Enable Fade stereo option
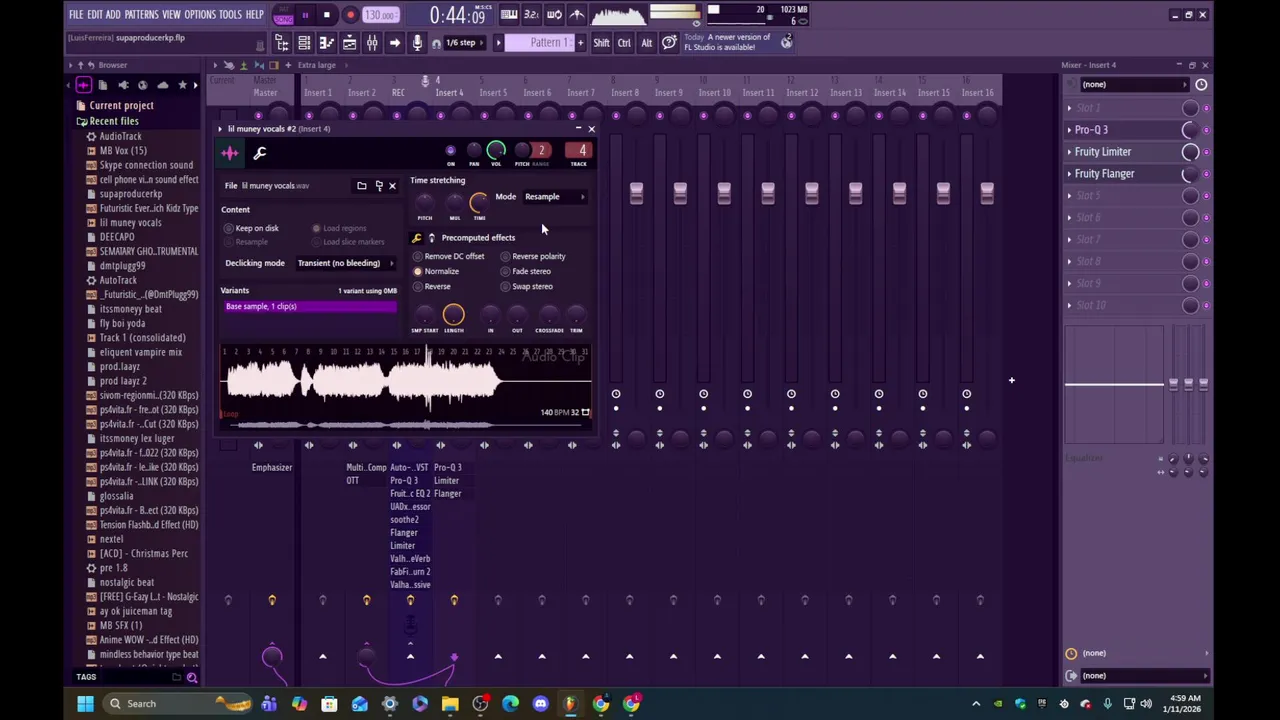Screen dimensions: 1280x720 coord(526,271)
